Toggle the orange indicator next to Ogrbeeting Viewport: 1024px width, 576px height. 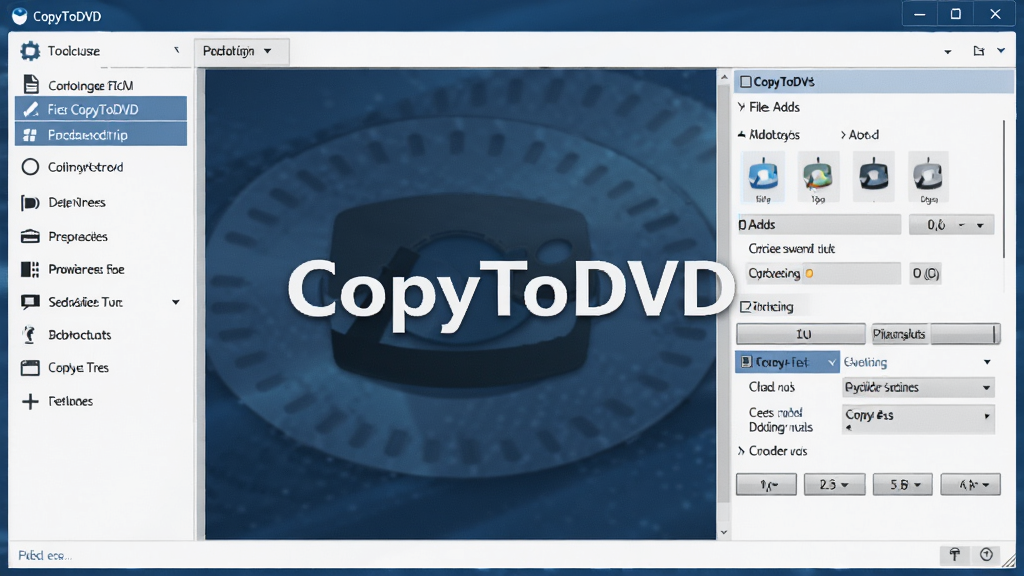(x=809, y=274)
